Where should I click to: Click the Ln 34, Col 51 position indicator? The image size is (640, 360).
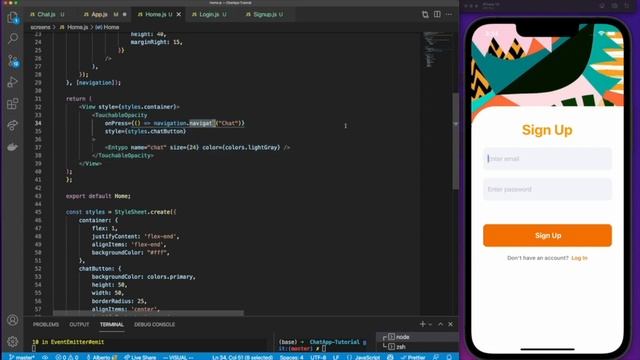[x=242, y=357]
